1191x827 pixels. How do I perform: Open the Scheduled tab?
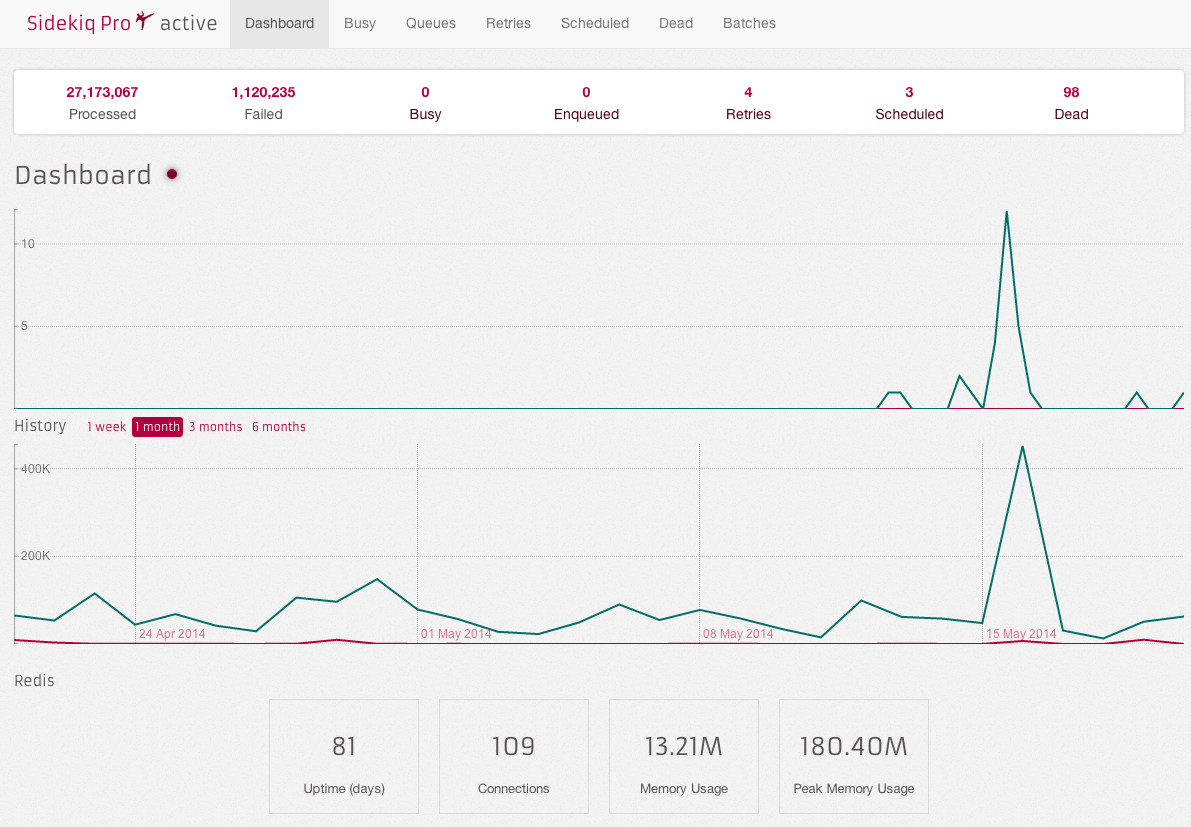[x=595, y=23]
